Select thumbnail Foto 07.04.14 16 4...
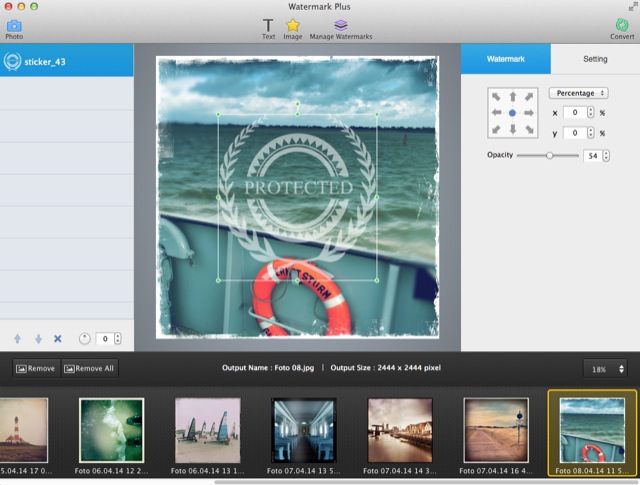 pyautogui.click(x=496, y=430)
